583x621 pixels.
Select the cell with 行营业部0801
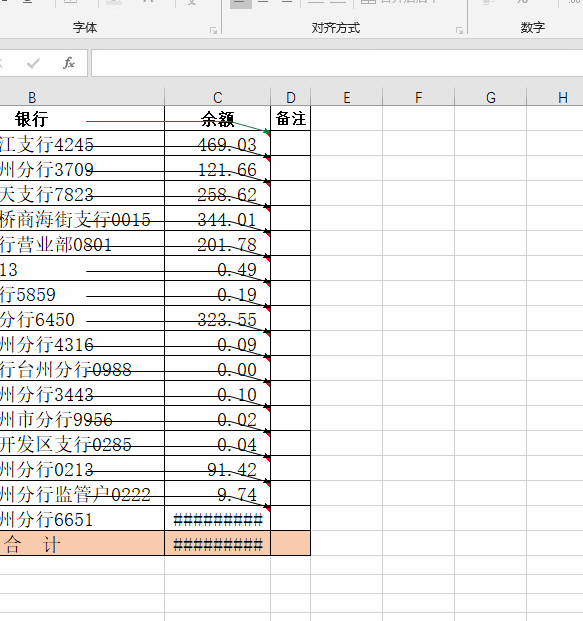coord(82,243)
